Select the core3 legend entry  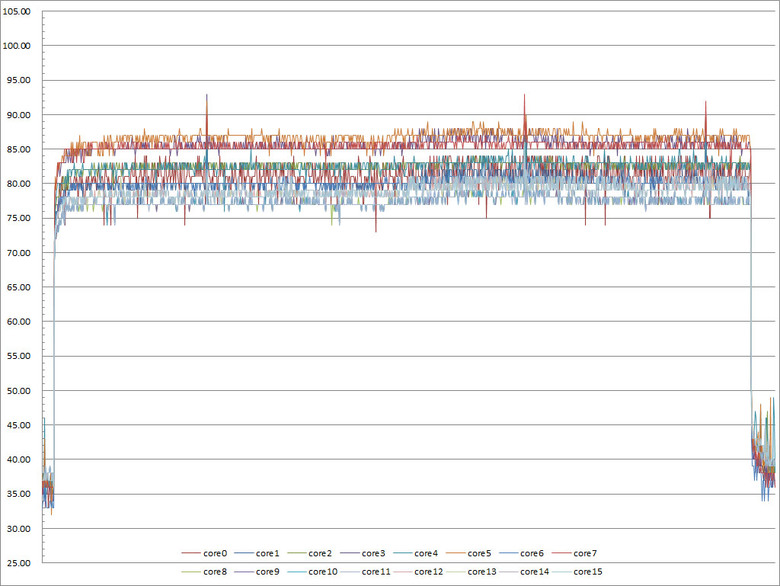pos(363,553)
